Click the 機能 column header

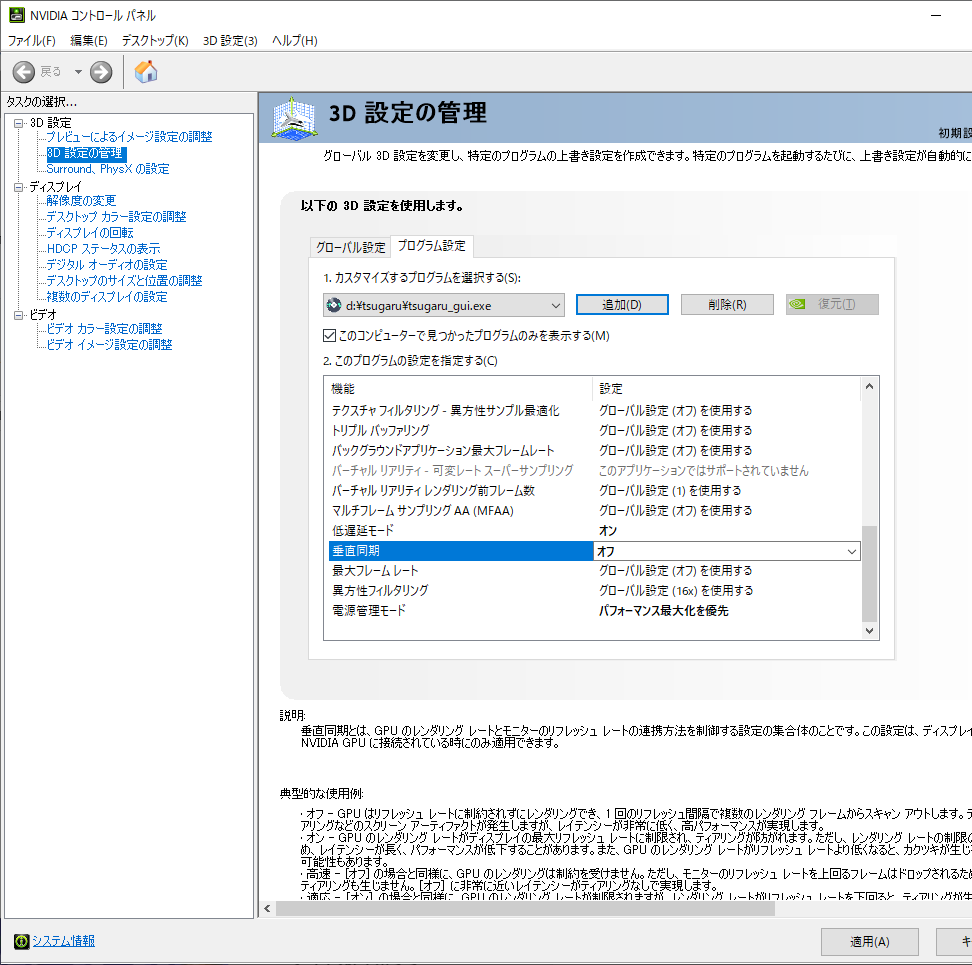(459, 389)
